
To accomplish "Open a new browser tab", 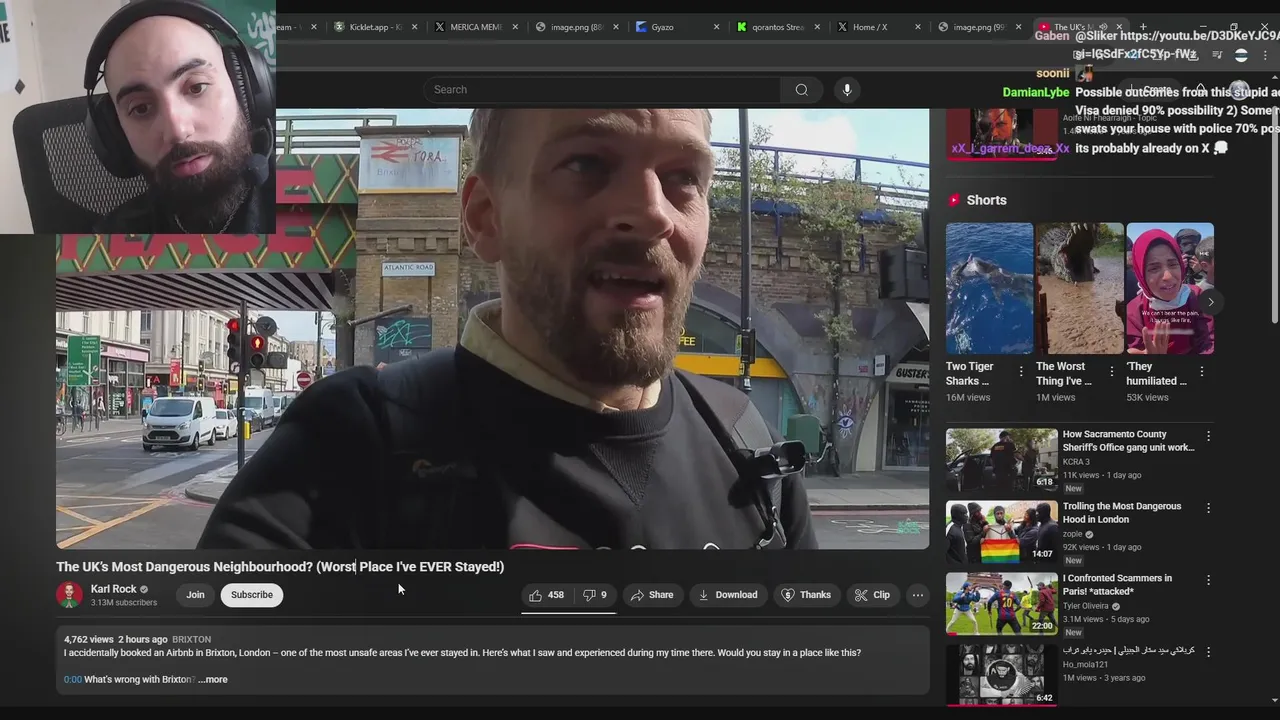I will pyautogui.click(x=1143, y=27).
